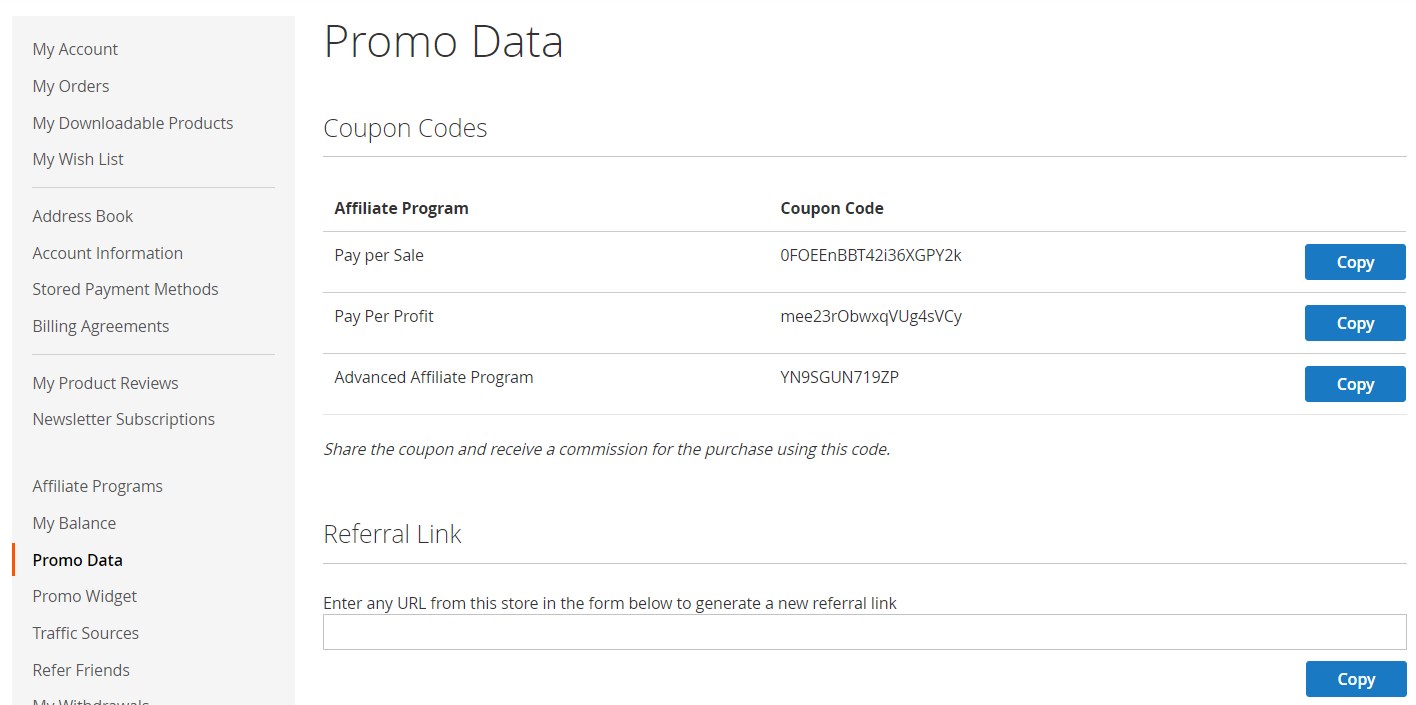Go to Traffic Sources

pyautogui.click(x=86, y=633)
